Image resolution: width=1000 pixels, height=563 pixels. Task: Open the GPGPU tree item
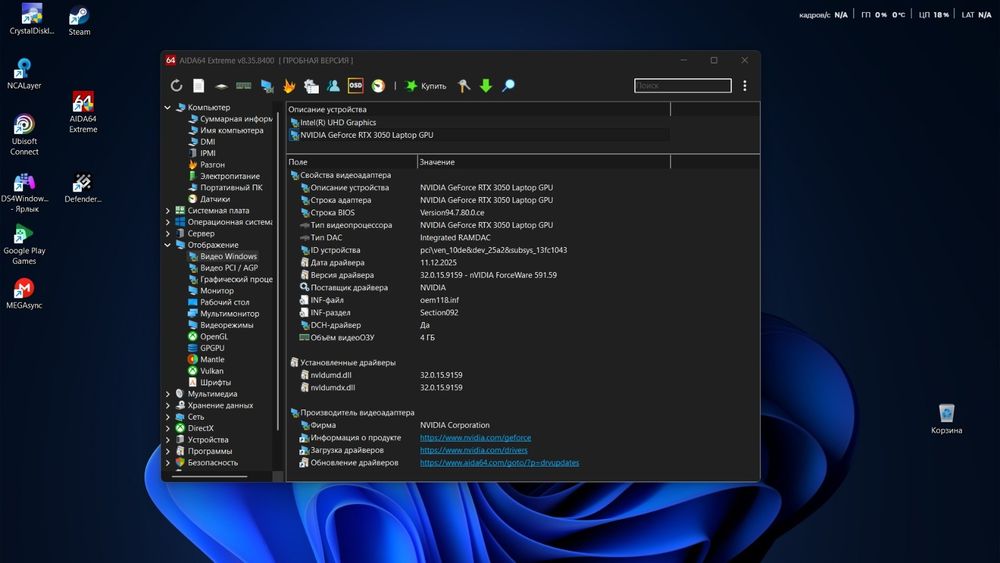point(206,348)
